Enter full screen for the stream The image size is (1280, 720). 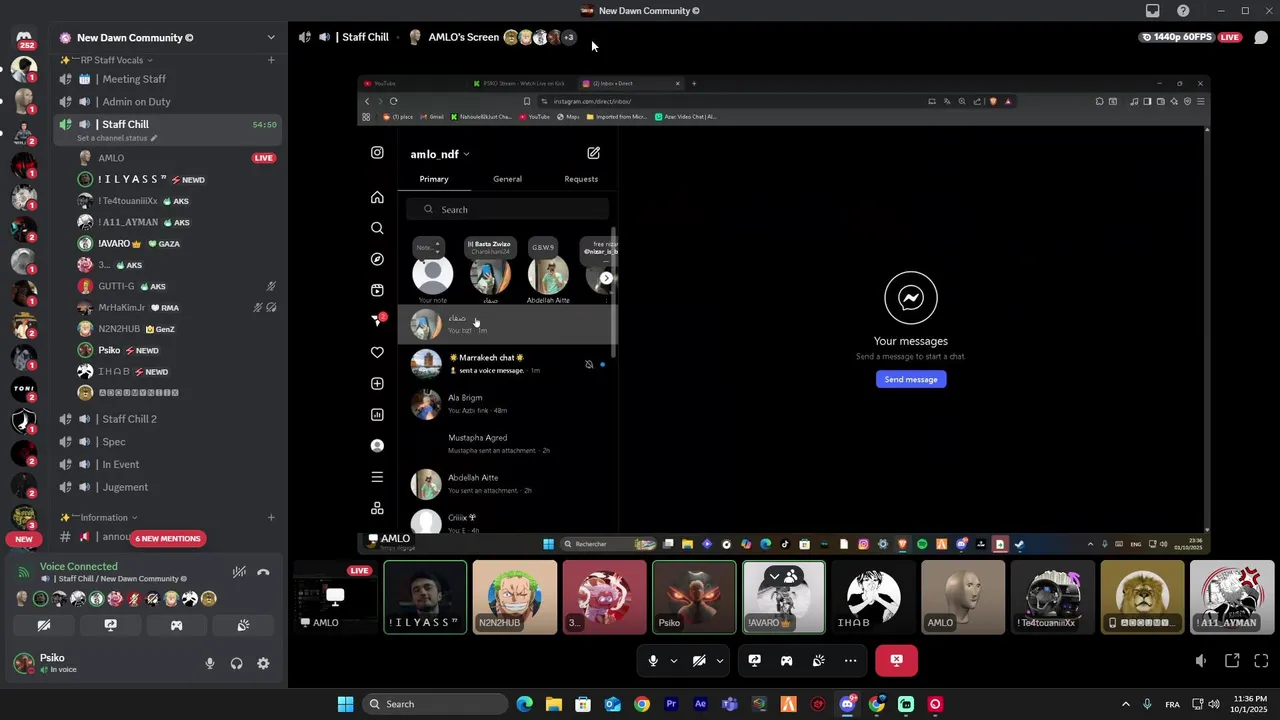click(x=1261, y=660)
